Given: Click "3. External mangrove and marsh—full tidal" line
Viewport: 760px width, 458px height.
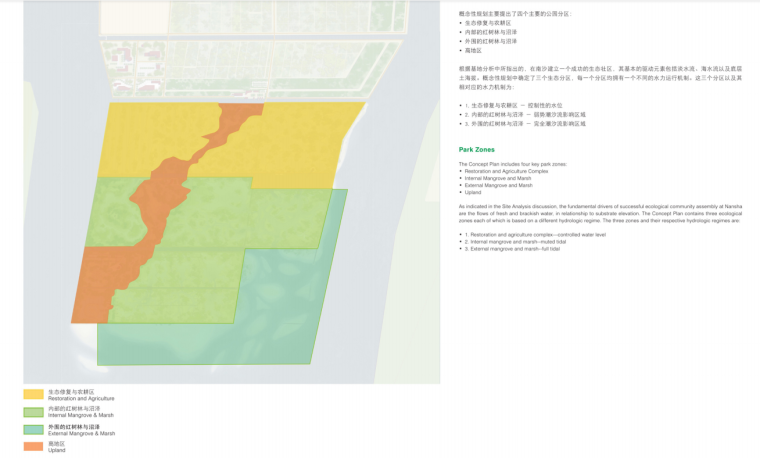Looking at the screenshot, I should pos(512,248).
